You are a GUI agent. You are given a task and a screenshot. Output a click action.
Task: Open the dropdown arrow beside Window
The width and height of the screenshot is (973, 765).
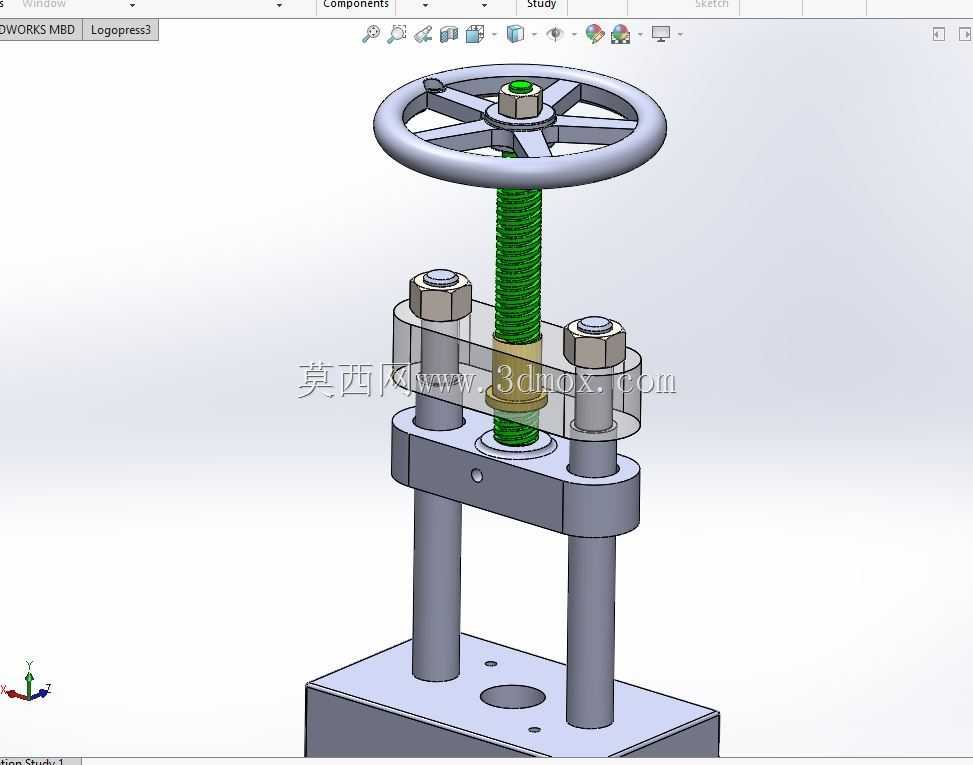point(132,5)
